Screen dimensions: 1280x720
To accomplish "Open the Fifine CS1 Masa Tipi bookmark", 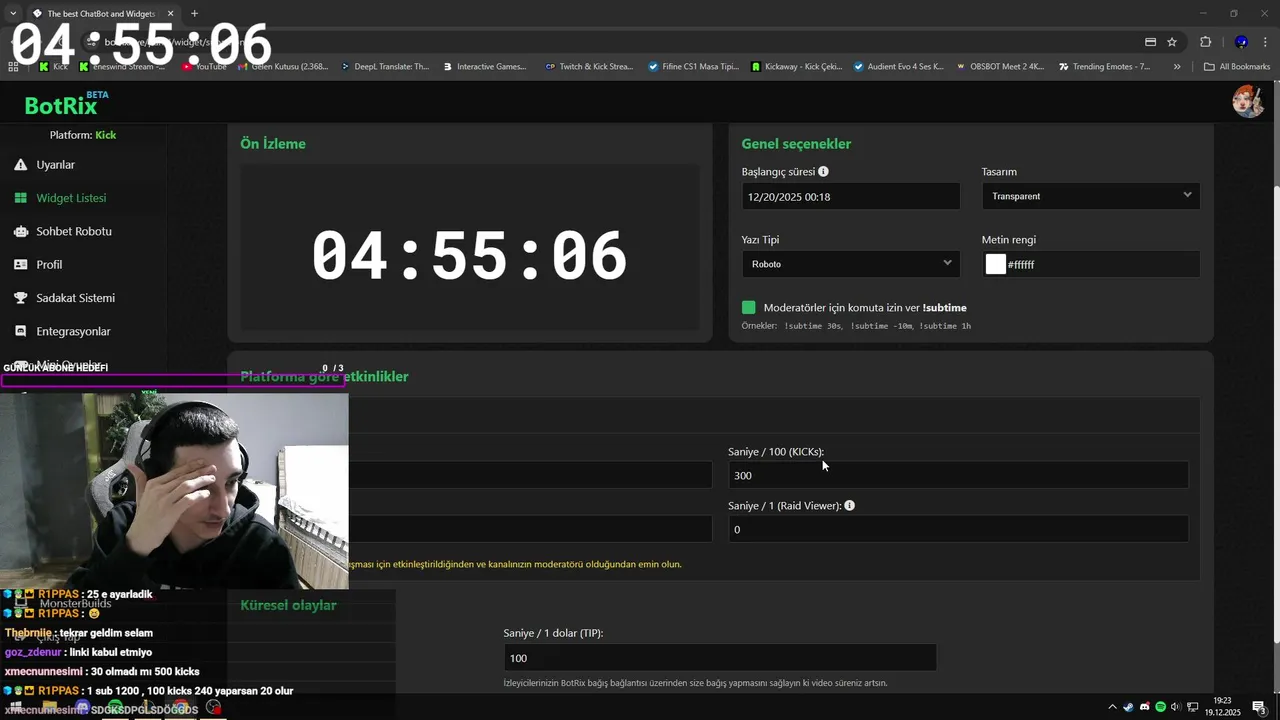I will (x=693, y=67).
